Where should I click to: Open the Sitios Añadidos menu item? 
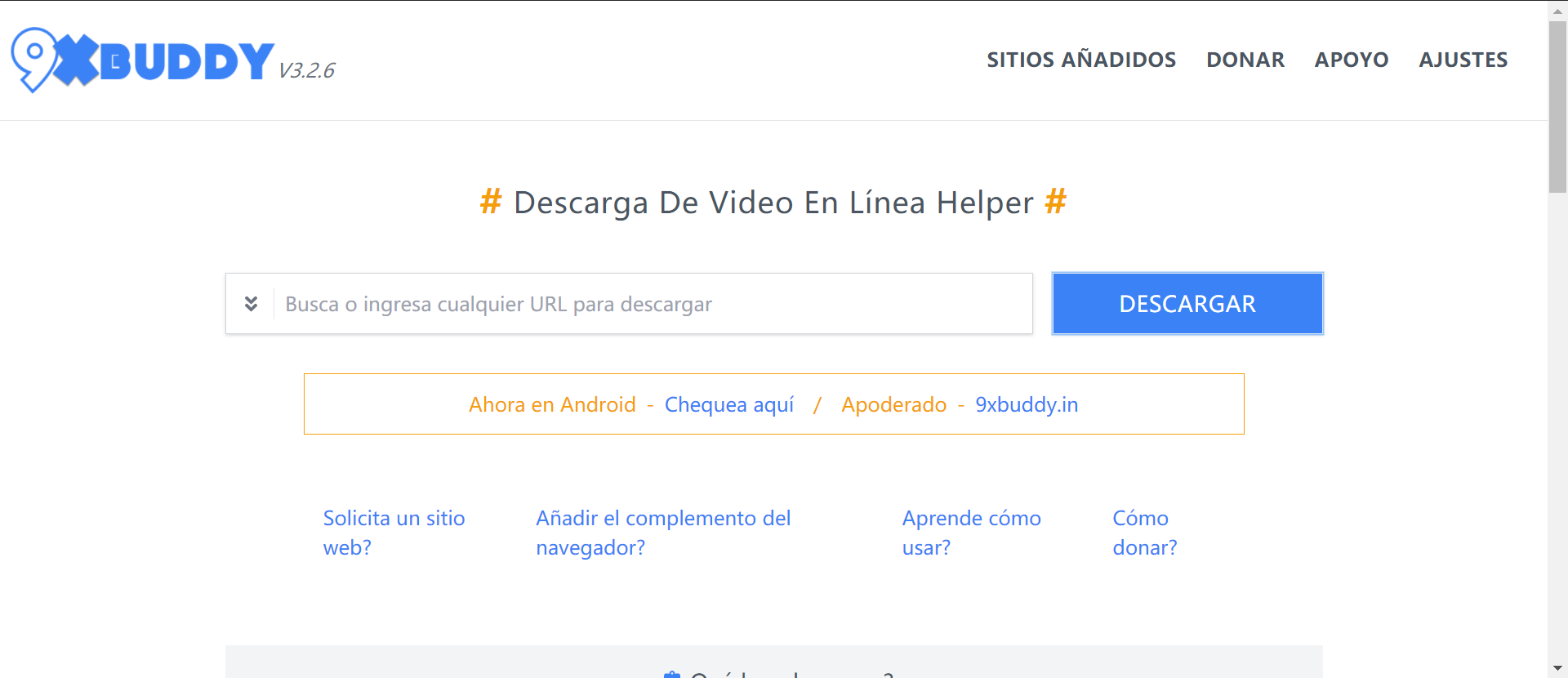[x=1081, y=60]
